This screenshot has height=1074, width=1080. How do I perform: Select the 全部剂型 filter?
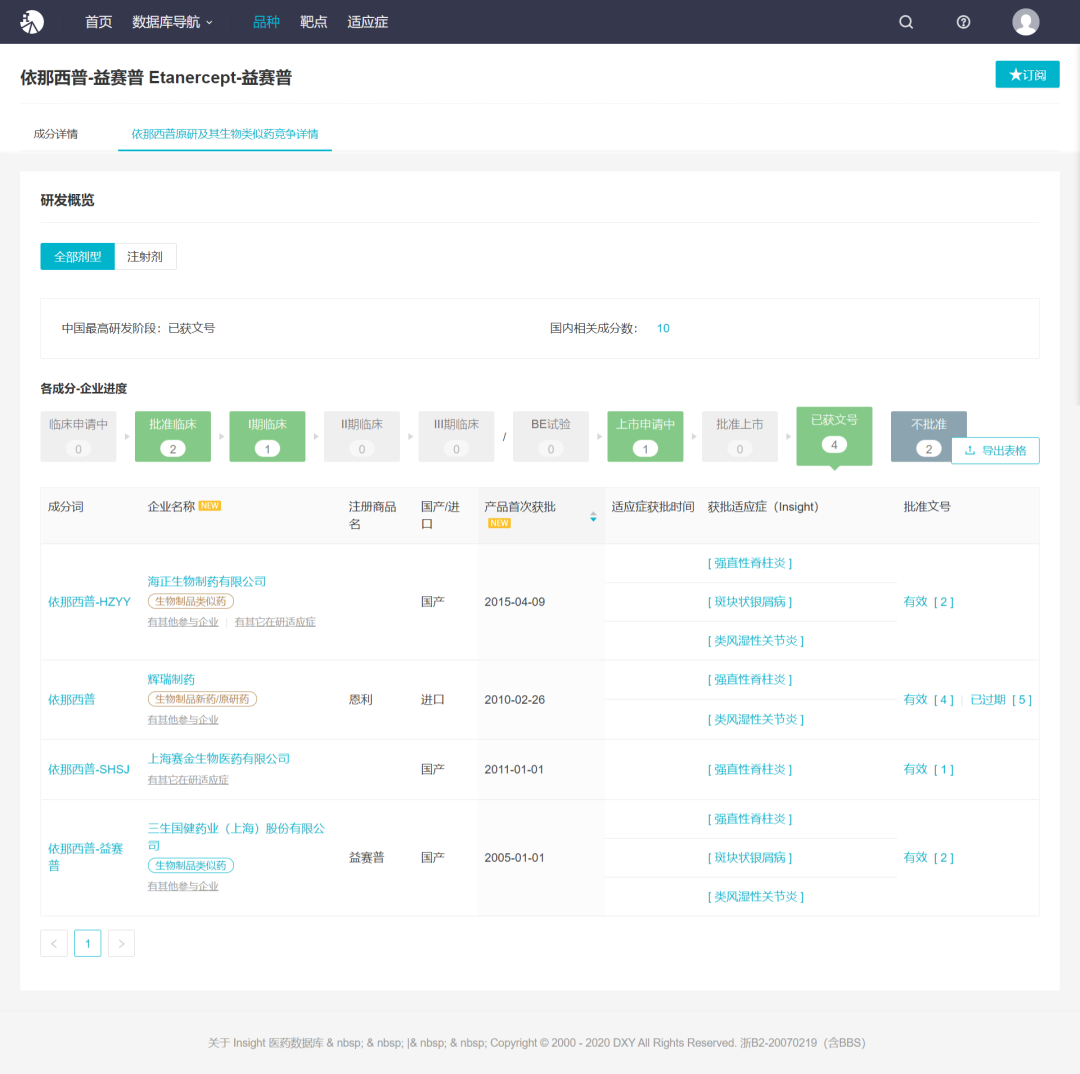point(77,256)
